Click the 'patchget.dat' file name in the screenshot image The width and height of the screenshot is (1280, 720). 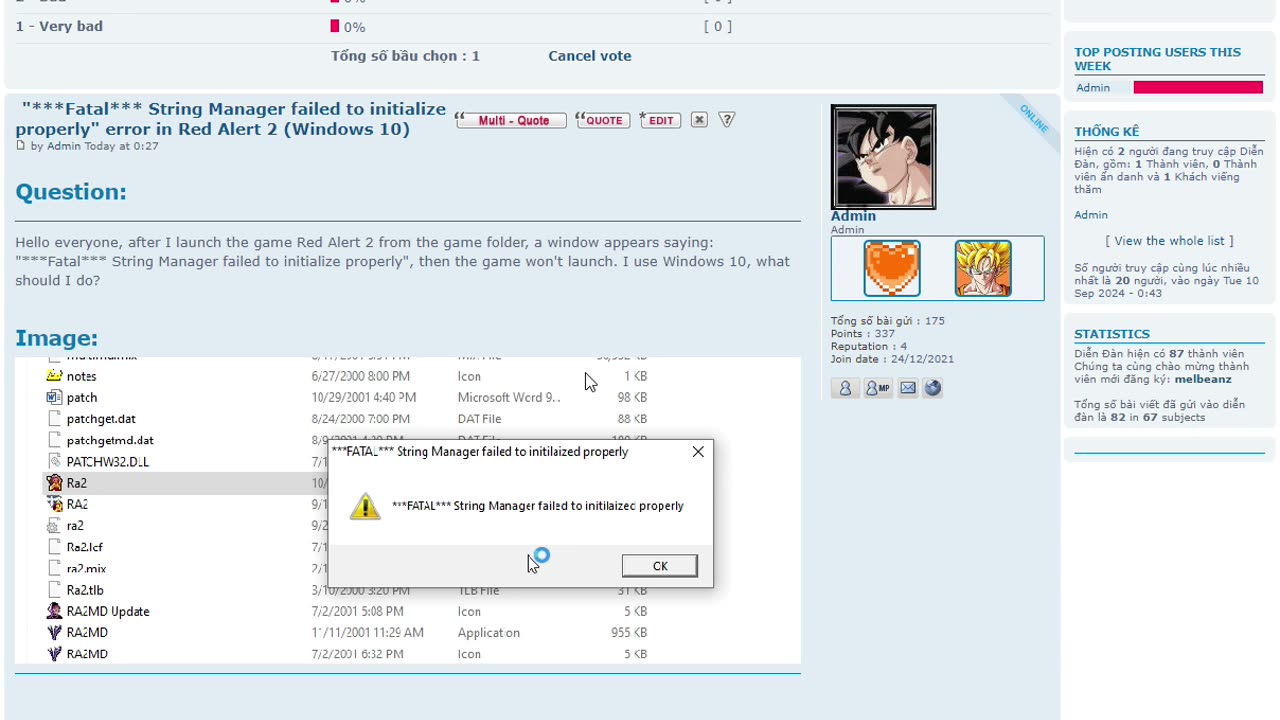click(100, 419)
